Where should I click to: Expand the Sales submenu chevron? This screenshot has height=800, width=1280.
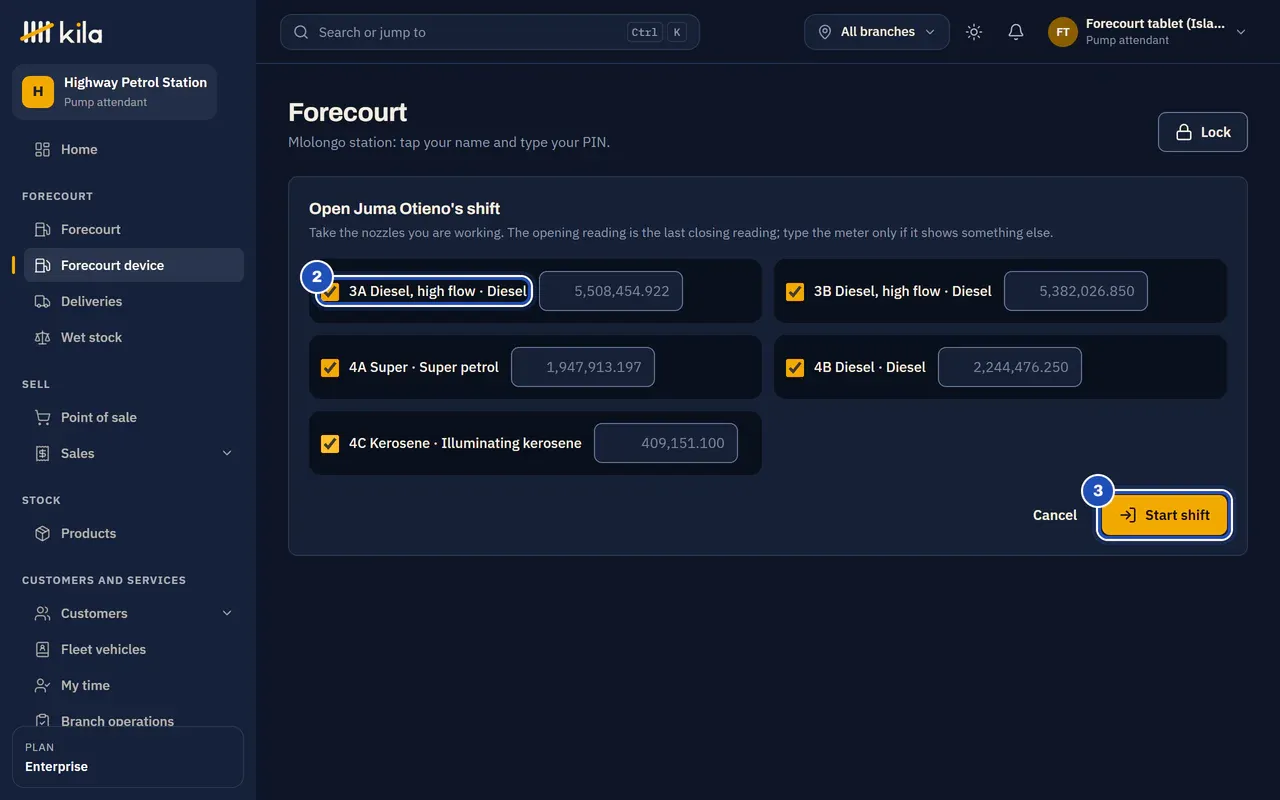pyautogui.click(x=227, y=453)
